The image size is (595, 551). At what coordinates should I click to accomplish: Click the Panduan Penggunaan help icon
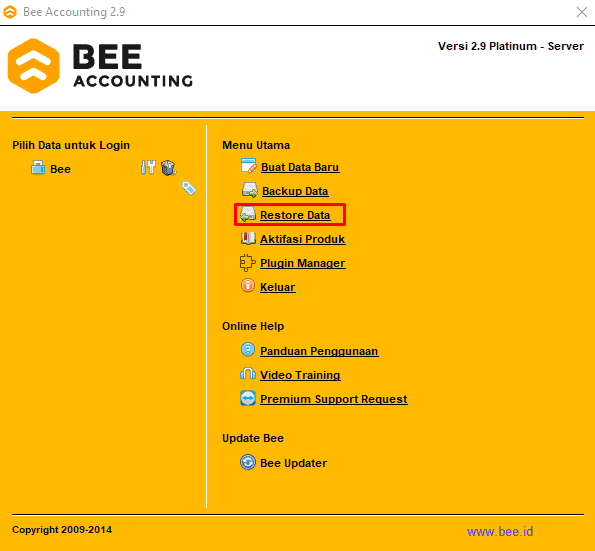point(248,349)
